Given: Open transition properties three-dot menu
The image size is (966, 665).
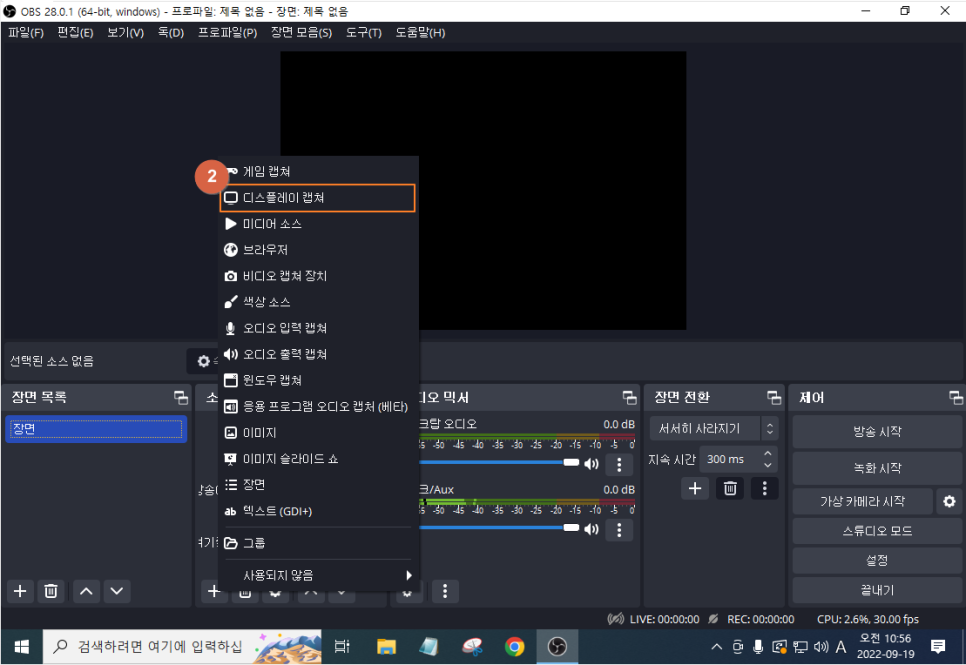Looking at the screenshot, I should (765, 489).
